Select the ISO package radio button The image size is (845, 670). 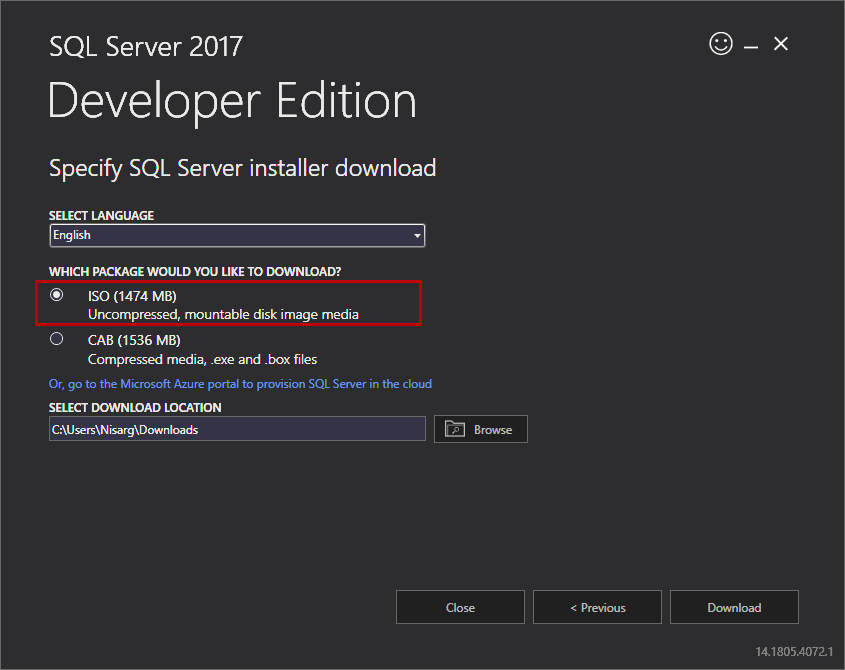point(57,295)
